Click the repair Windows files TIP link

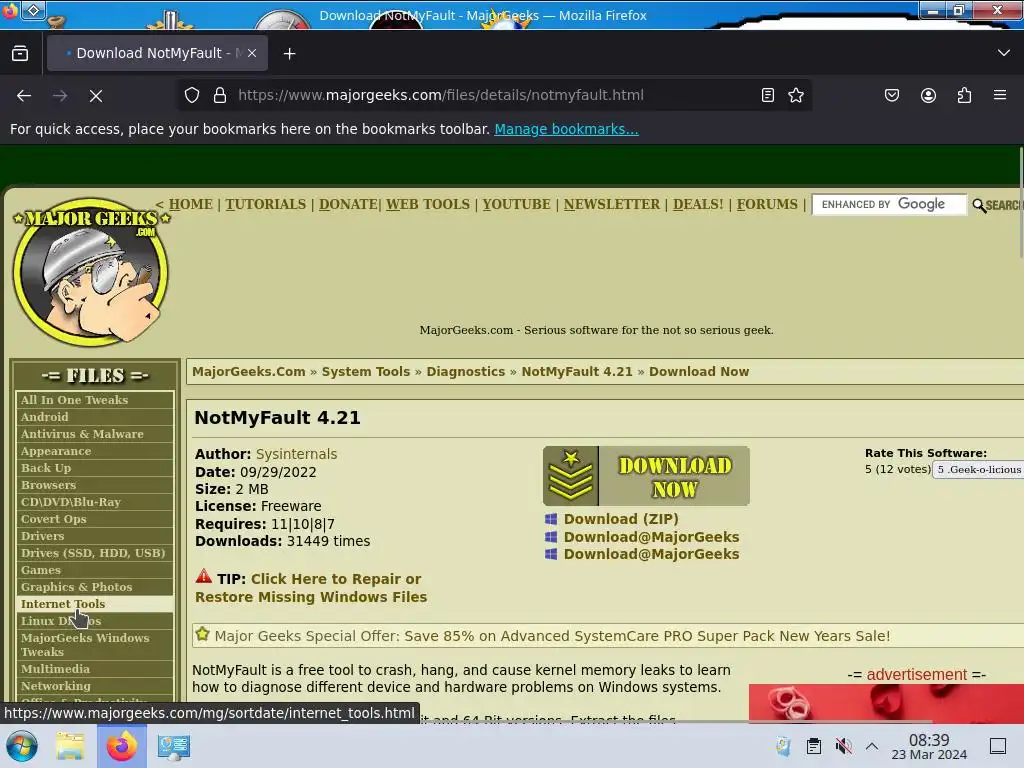(x=311, y=588)
